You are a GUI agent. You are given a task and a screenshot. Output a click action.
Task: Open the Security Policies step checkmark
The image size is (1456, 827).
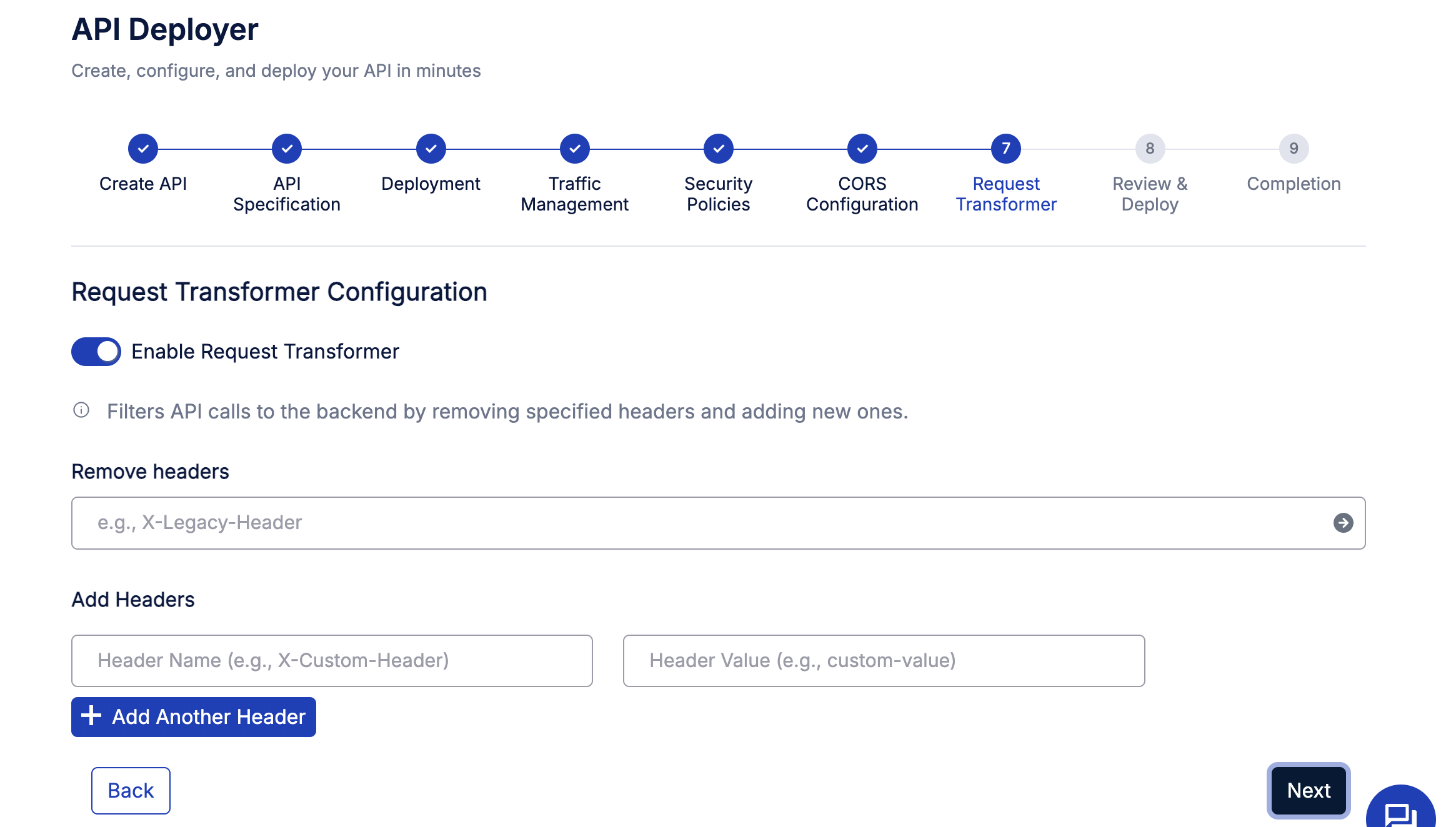[x=719, y=149]
